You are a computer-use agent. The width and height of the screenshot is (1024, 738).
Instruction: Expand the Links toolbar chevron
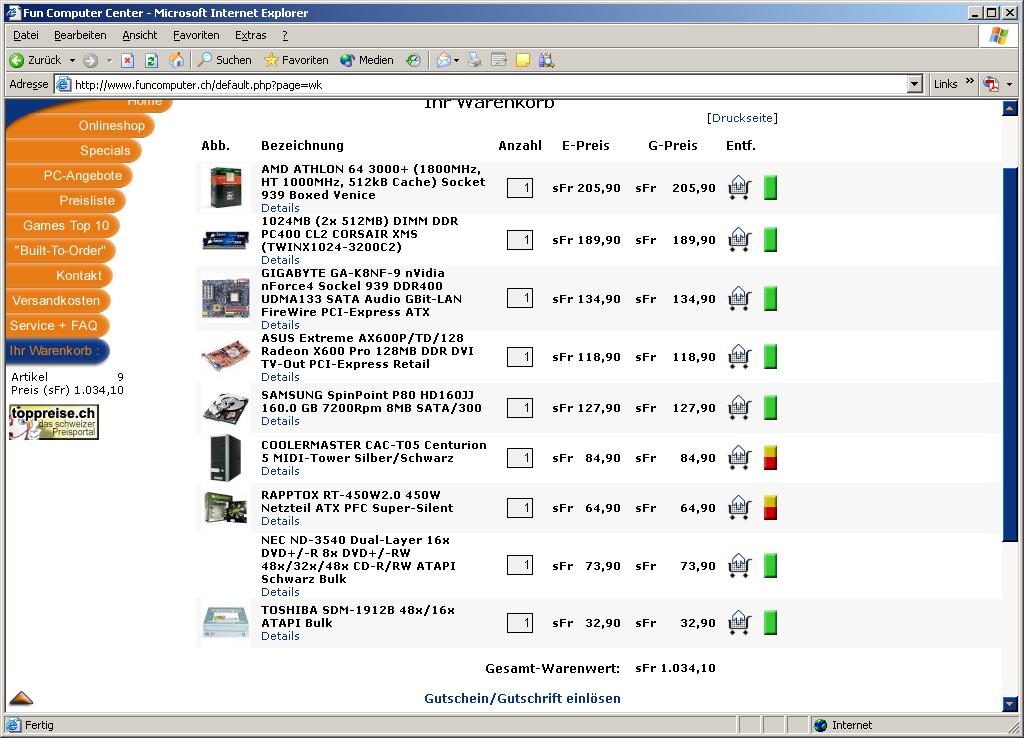tap(969, 82)
